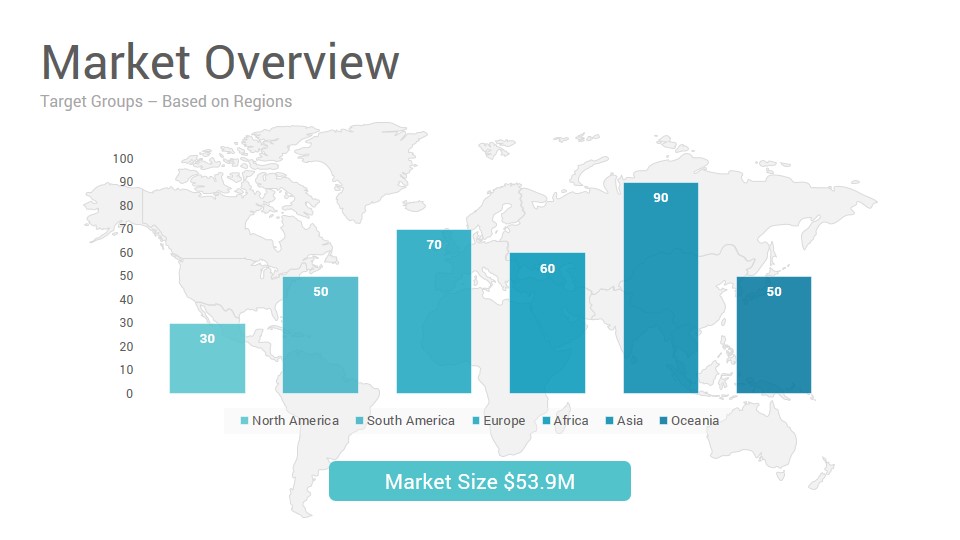
Task: Click the data label 30 on first bar
Action: click(x=208, y=339)
